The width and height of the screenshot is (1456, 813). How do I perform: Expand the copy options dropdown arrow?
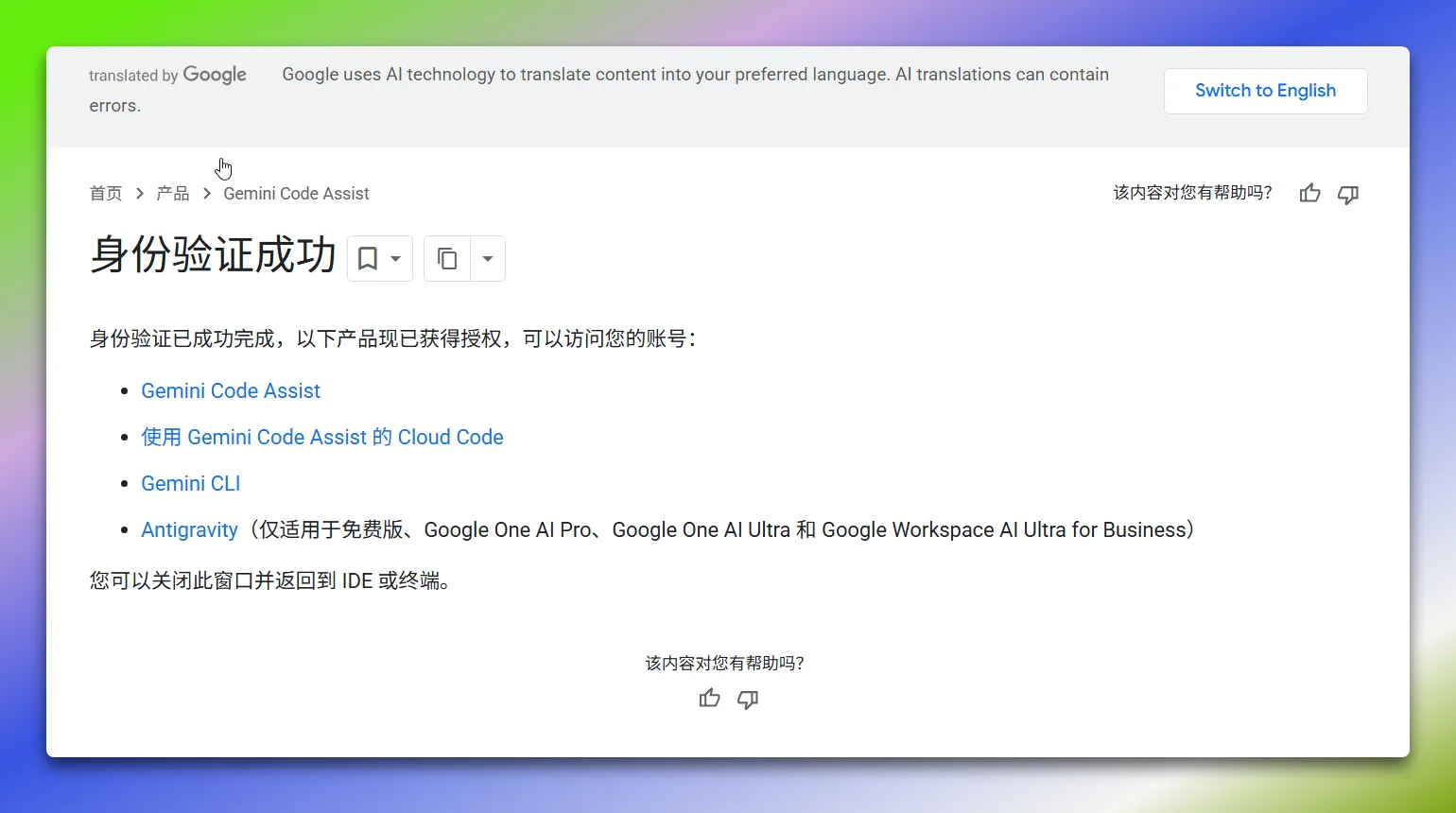488,258
